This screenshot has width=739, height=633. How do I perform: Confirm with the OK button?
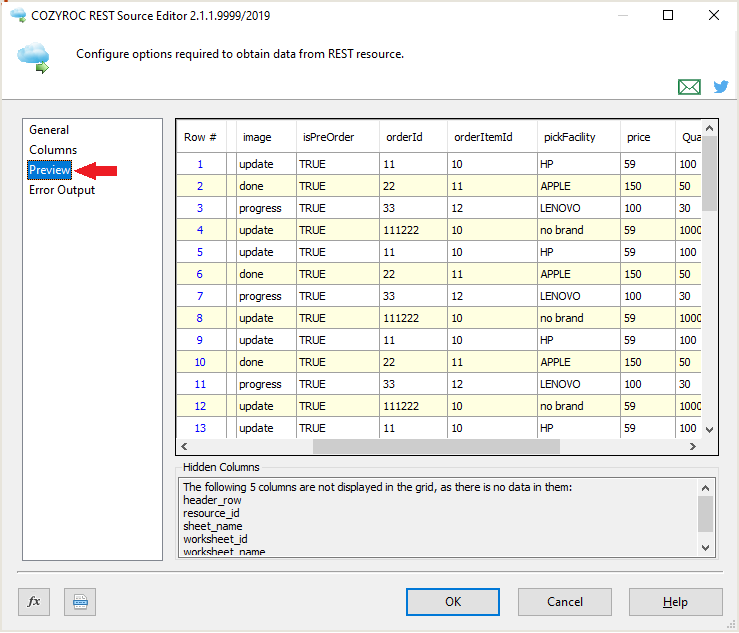tap(453, 601)
